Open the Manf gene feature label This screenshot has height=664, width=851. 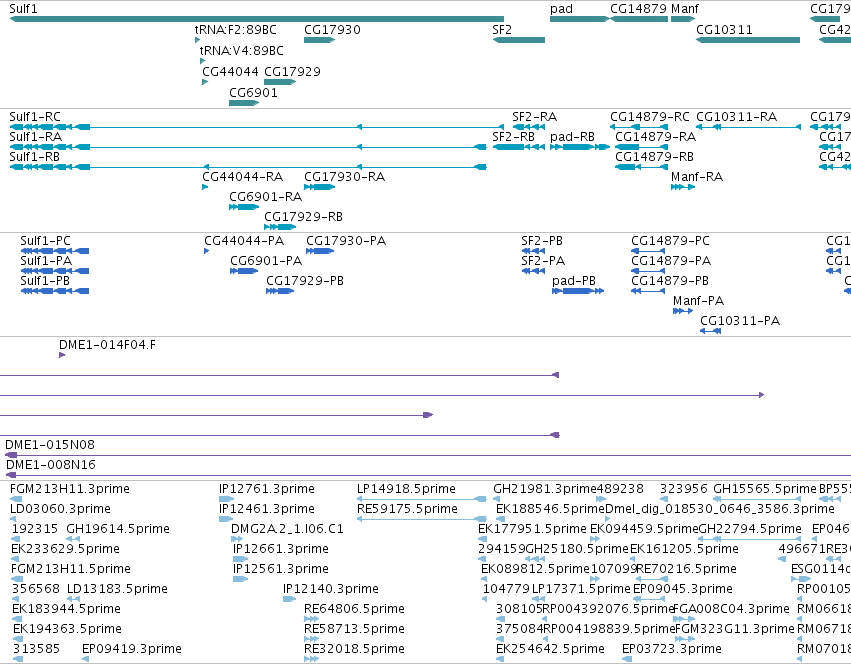pyautogui.click(x=685, y=9)
